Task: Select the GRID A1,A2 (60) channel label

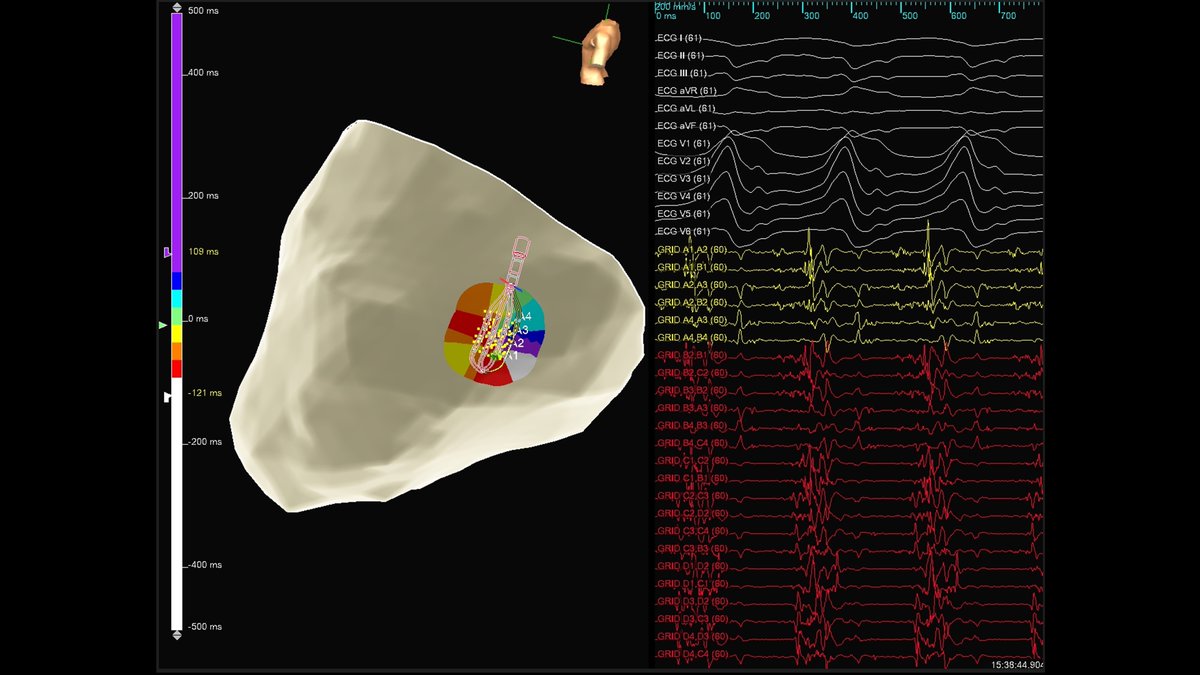Action: click(691, 249)
